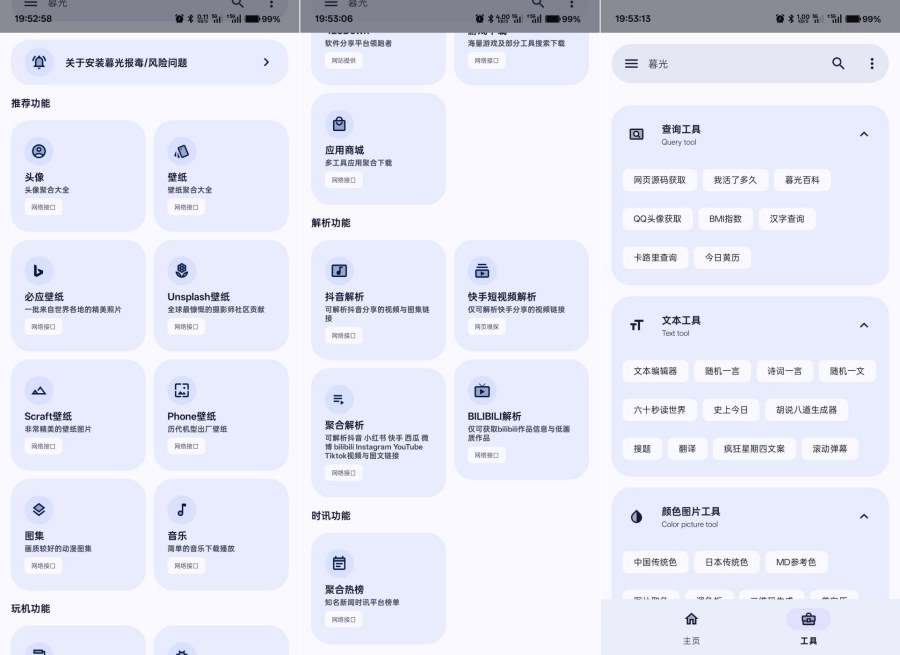This screenshot has height=655, width=900.
Task: Collapse the 文本工具 section chevron
Action: tap(864, 325)
